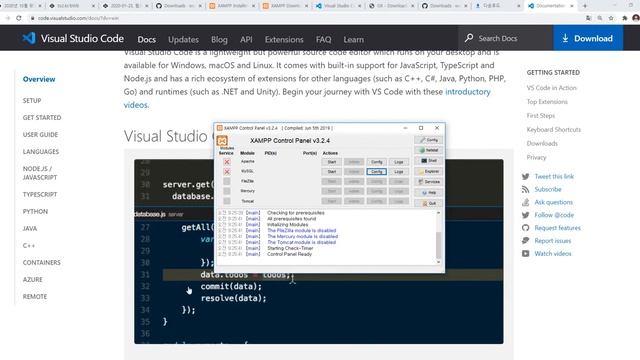Open API in VS Code navigation
640x360 pixels.
coord(246,40)
